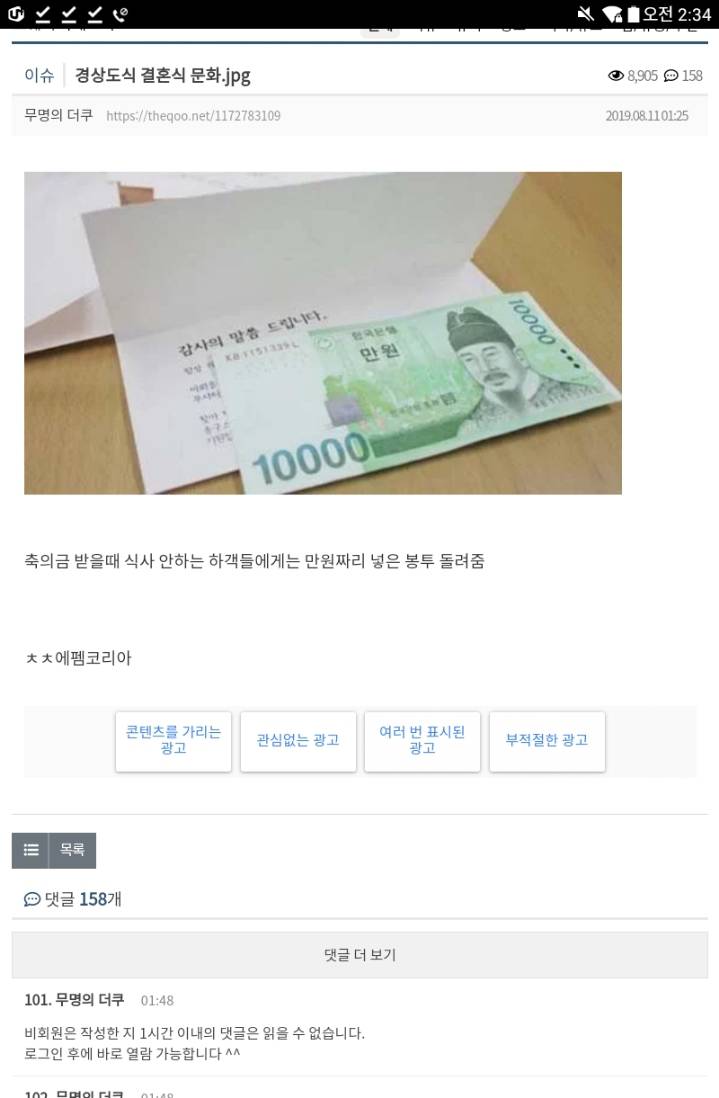Viewport: 719px width, 1098px height.
Task: Tap the phone call status icon
Action: (x=120, y=14)
